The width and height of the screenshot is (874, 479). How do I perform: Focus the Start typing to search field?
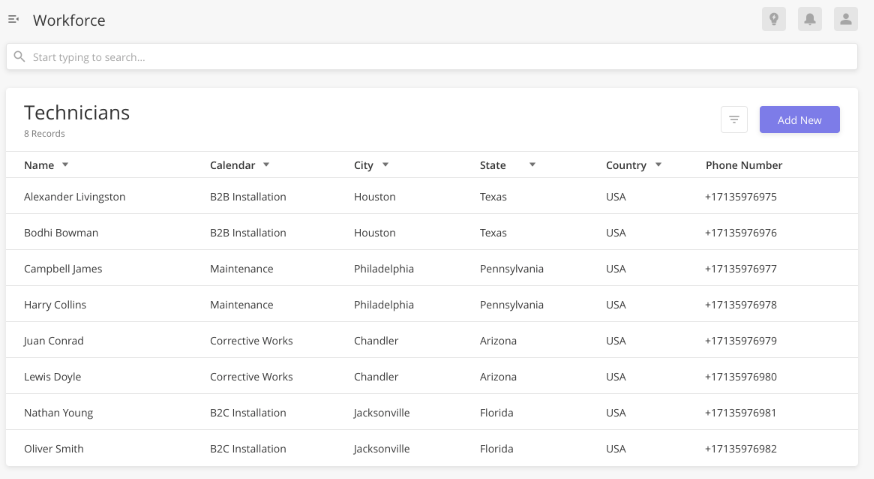click(432, 57)
